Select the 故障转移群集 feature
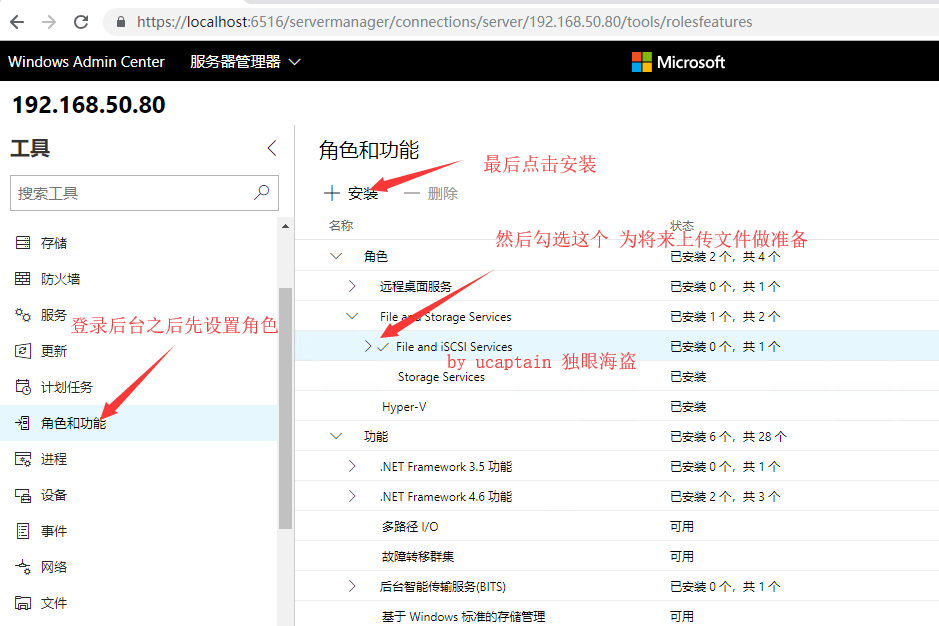 [617, 556]
